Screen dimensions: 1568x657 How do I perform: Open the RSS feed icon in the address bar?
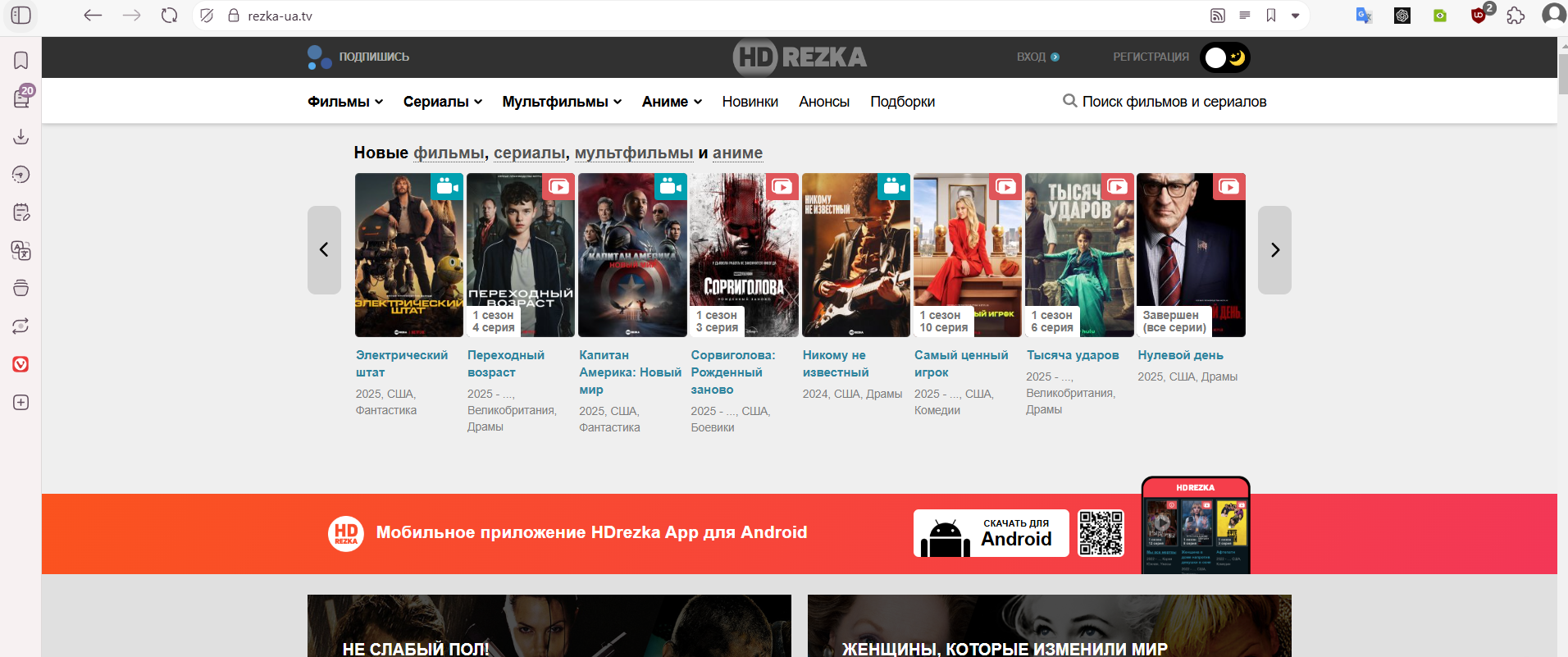click(x=1218, y=16)
